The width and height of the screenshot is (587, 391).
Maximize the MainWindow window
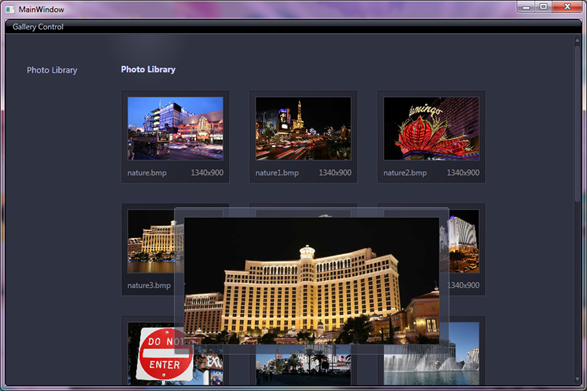543,7
